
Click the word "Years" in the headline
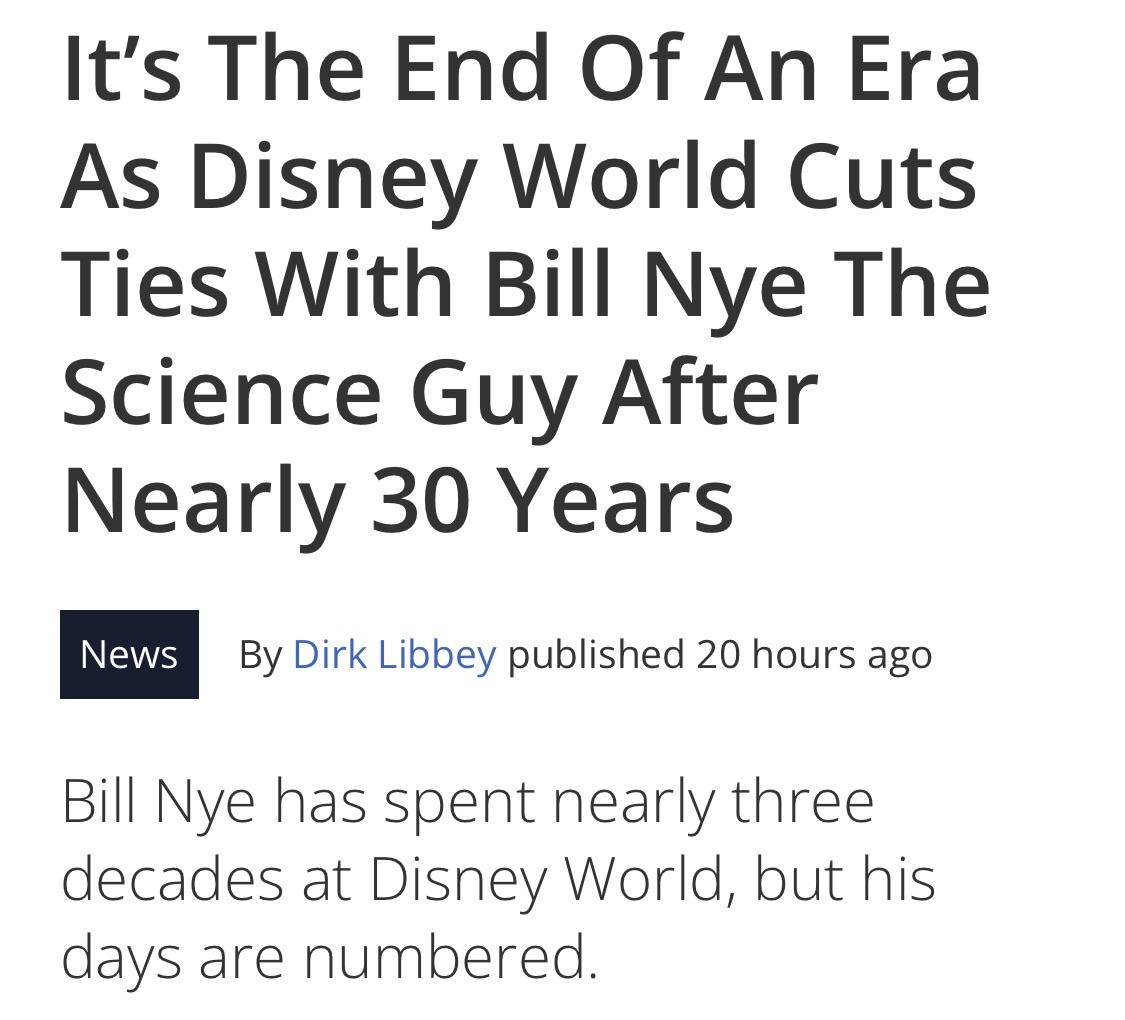(616, 501)
